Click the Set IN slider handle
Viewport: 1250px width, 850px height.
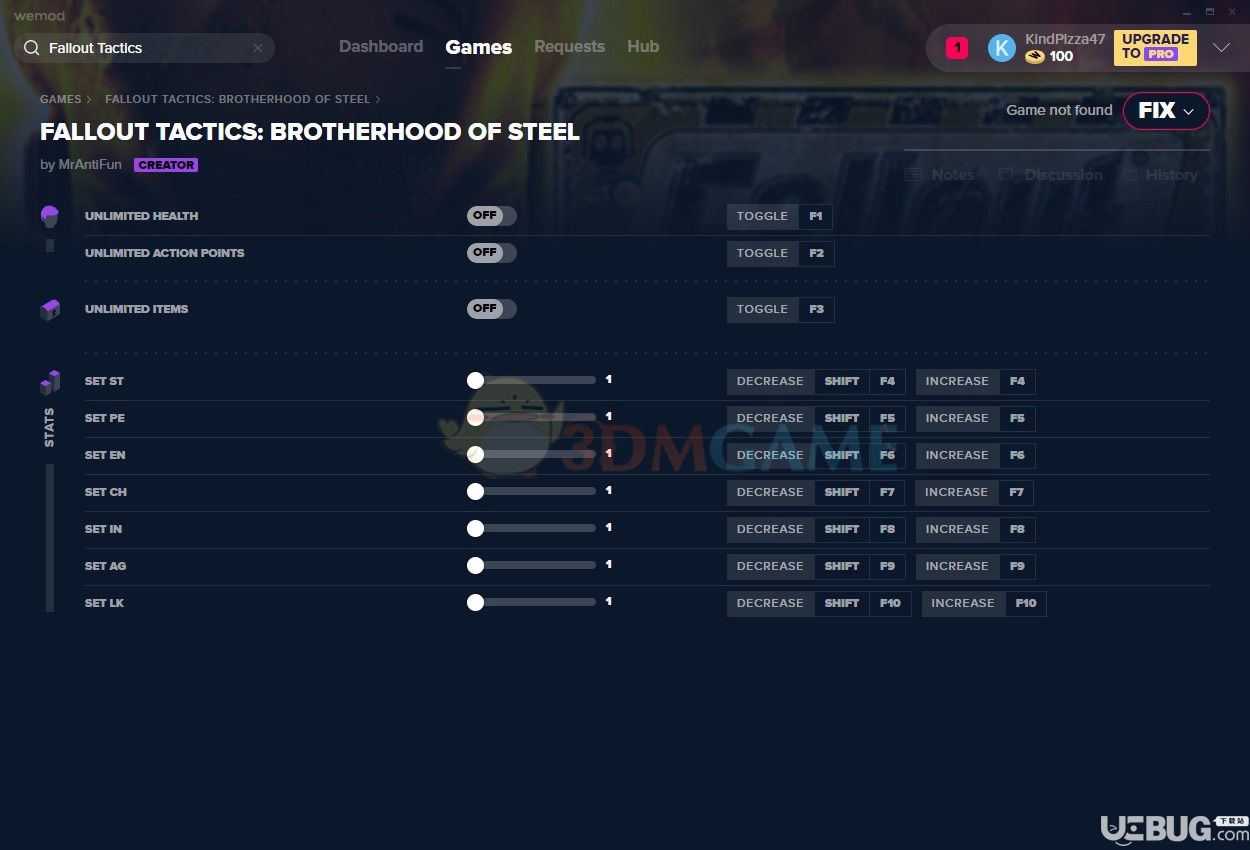pyautogui.click(x=475, y=529)
